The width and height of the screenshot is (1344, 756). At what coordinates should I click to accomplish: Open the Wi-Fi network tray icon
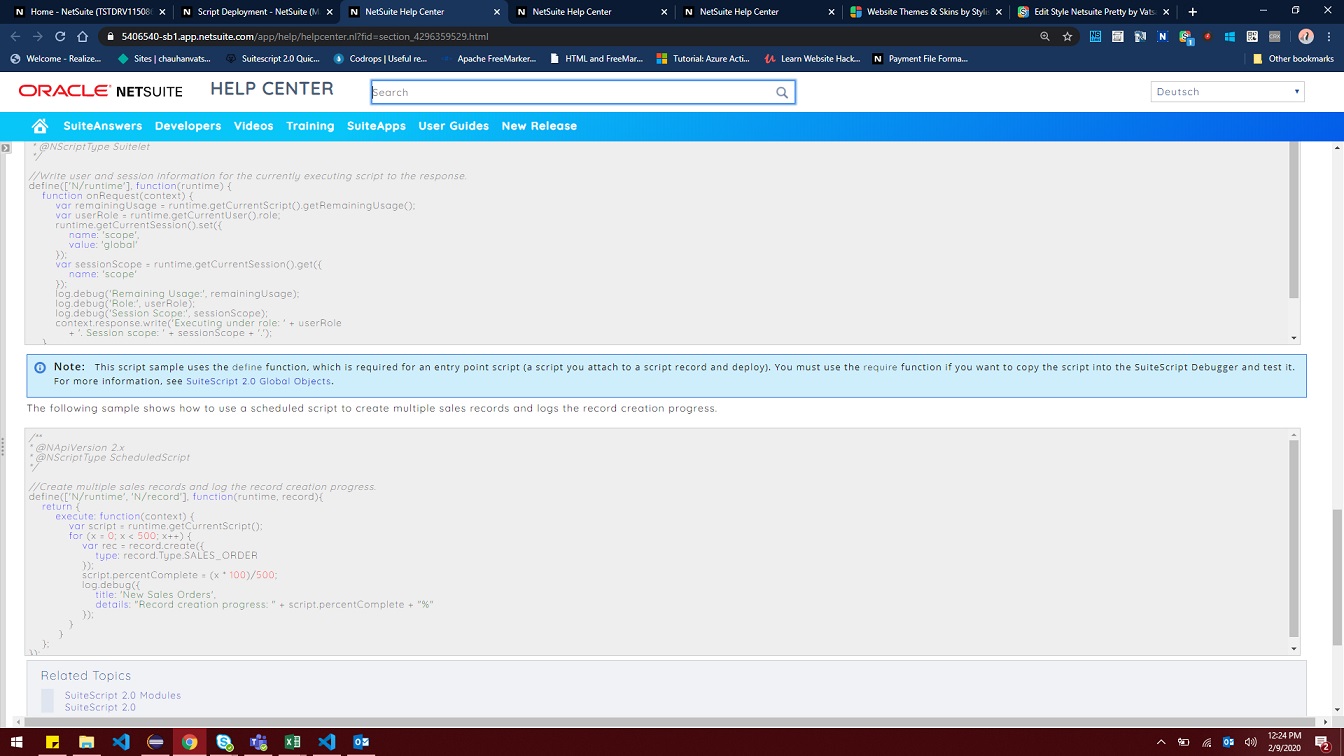tap(1206, 742)
